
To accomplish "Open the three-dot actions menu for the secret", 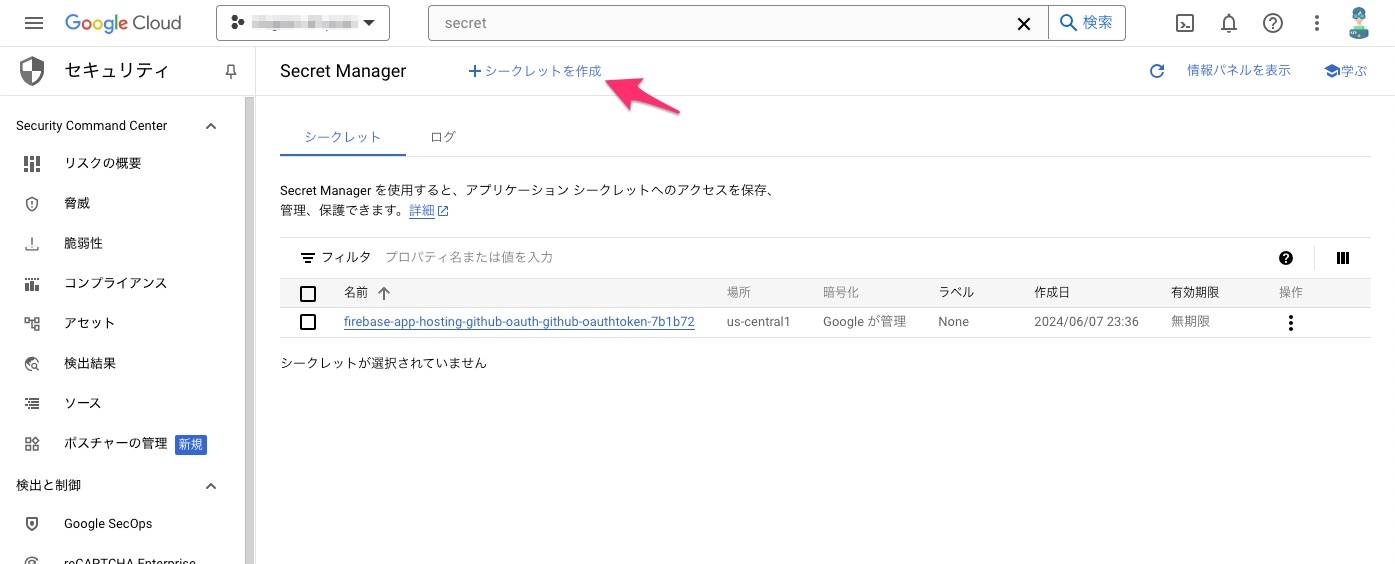I will pyautogui.click(x=1291, y=323).
